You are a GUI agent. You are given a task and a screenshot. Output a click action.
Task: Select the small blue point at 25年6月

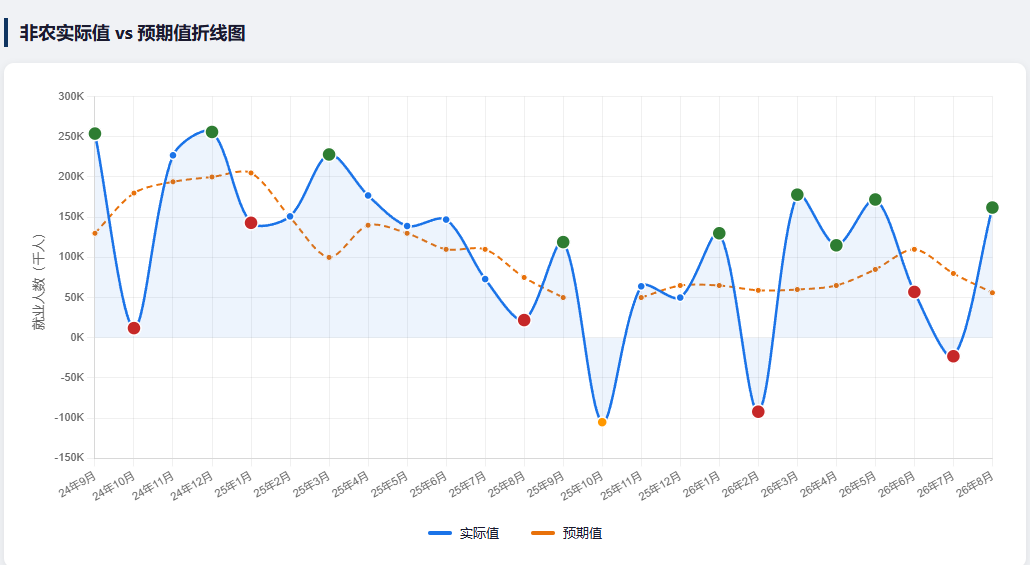click(x=446, y=219)
